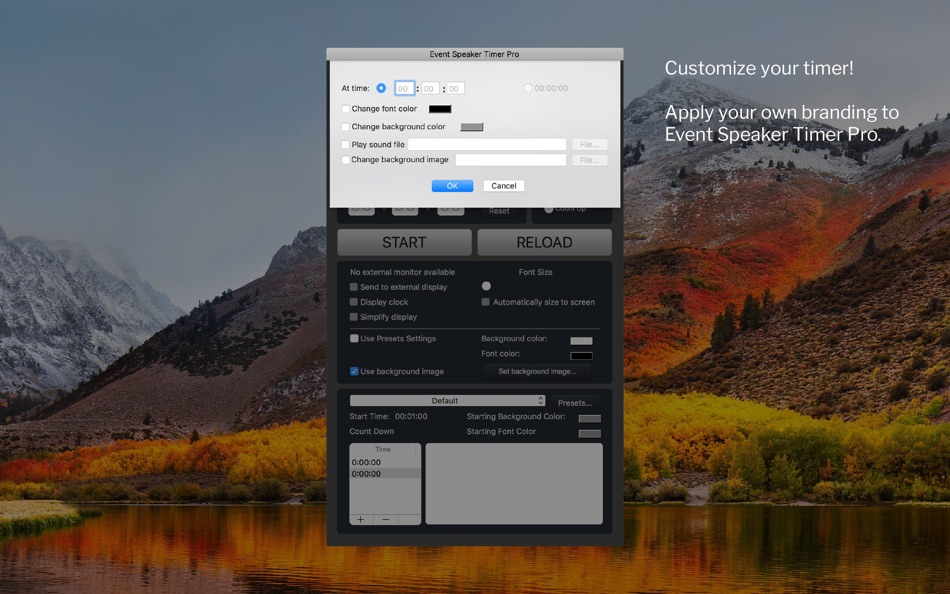Click the RELOAD button
Screen dimensions: 950x594
tap(544, 242)
